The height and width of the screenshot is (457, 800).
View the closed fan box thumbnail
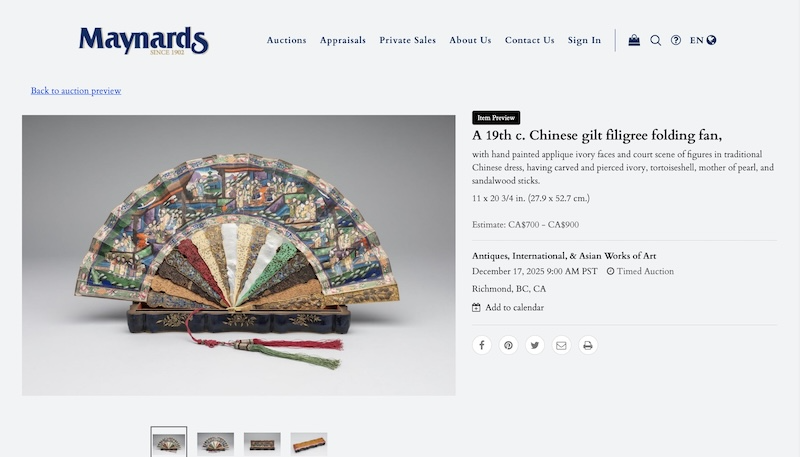(309, 443)
